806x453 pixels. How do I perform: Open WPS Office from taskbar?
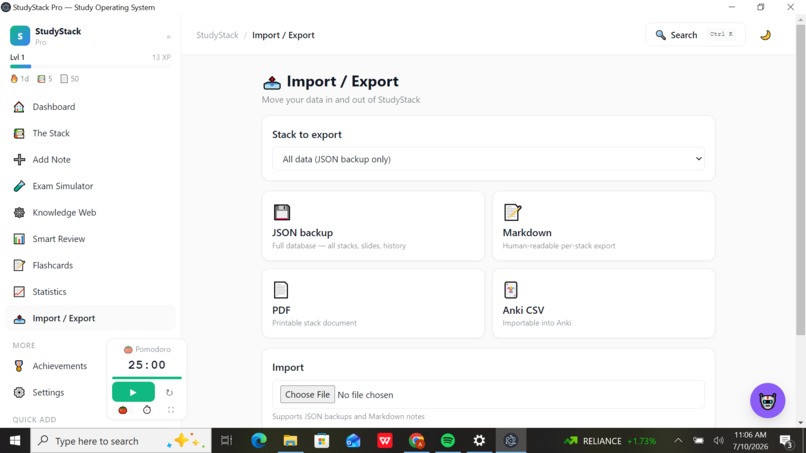point(384,441)
